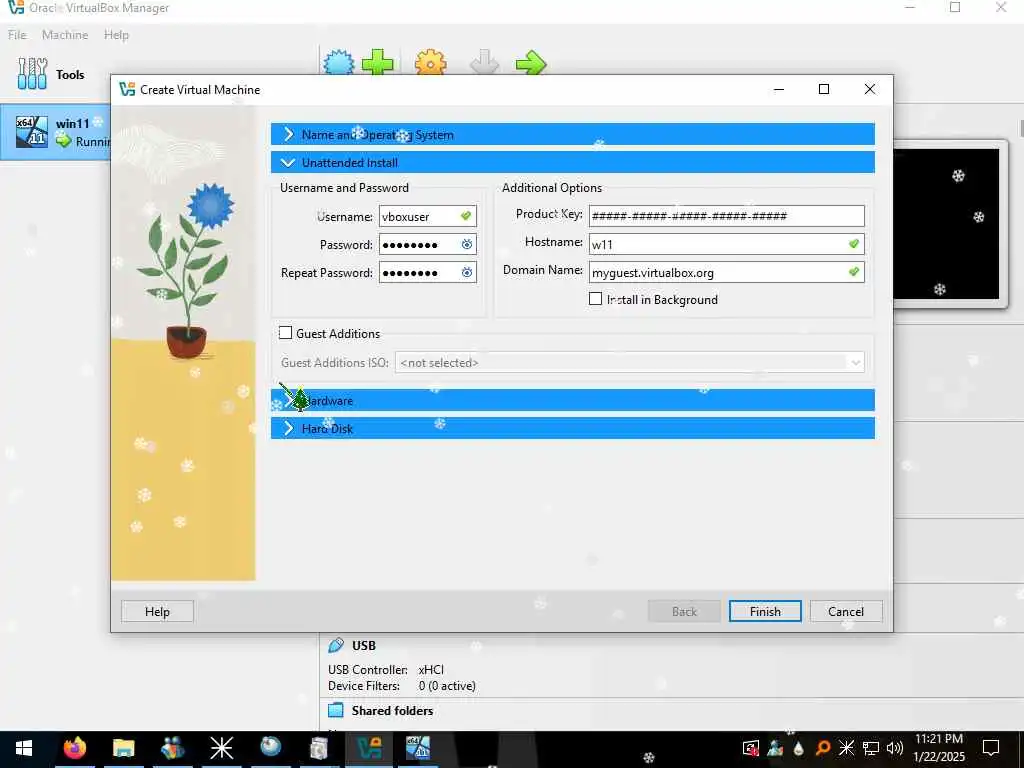Open the File menu in VirtualBox Manager
1024x768 pixels.
click(x=17, y=35)
